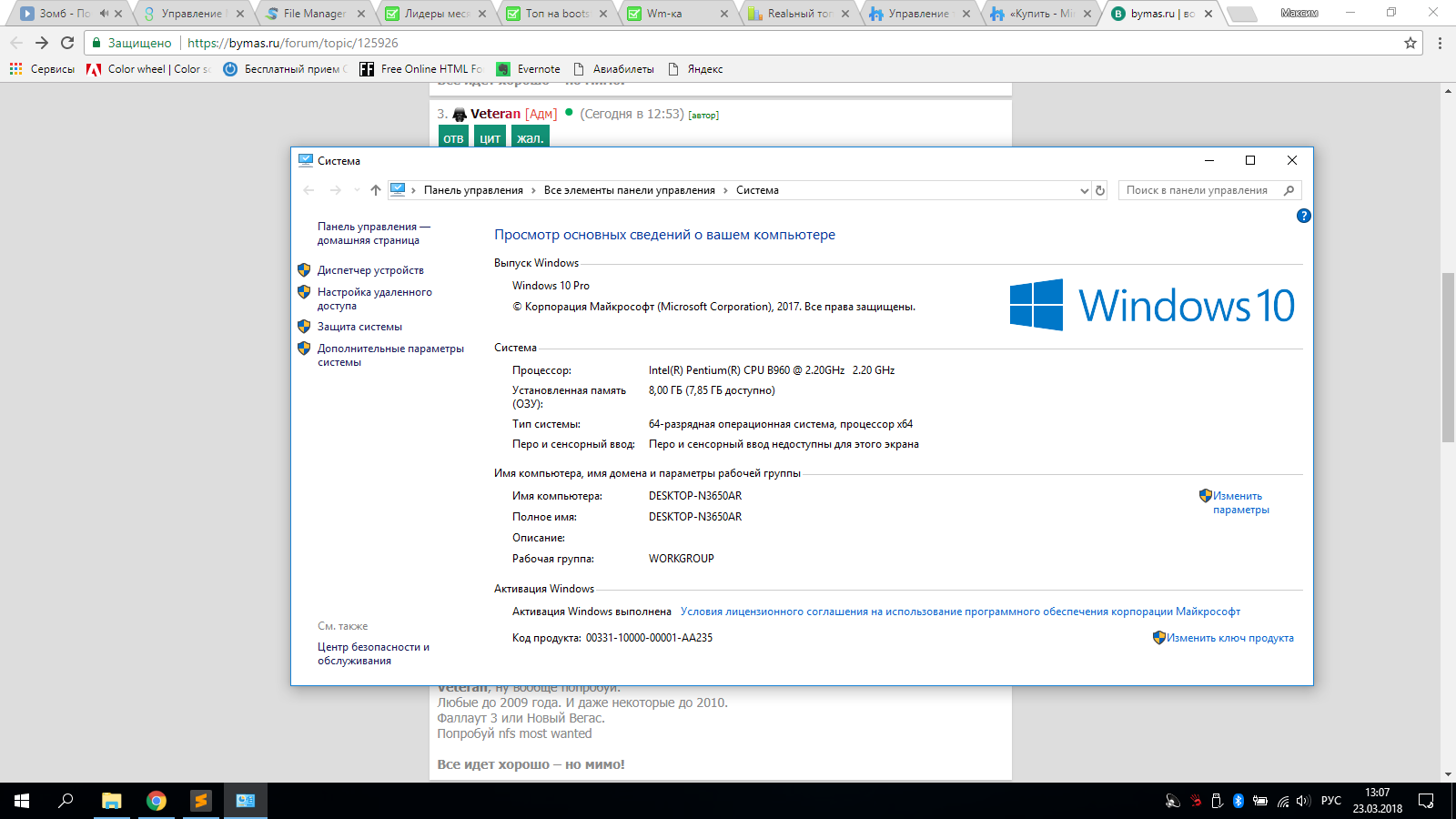Click the цит quote button on forum post
Screen dimensions: 1456x819
(490, 137)
